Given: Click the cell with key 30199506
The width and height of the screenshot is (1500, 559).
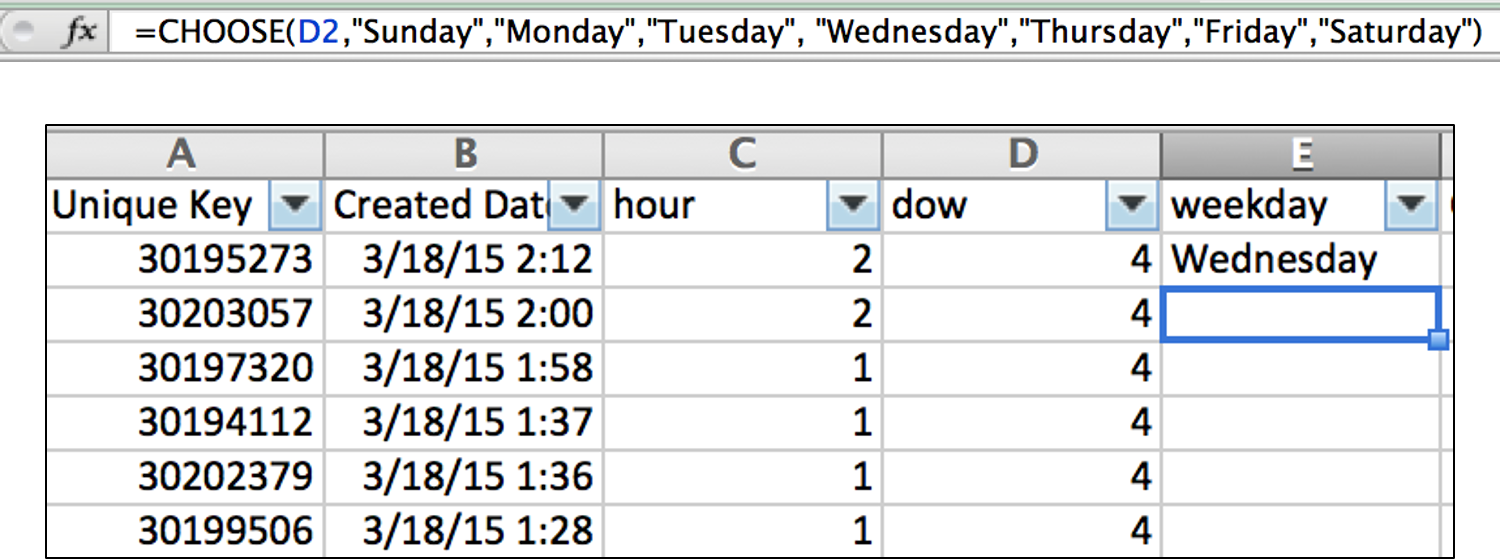Looking at the screenshot, I should click(185, 529).
